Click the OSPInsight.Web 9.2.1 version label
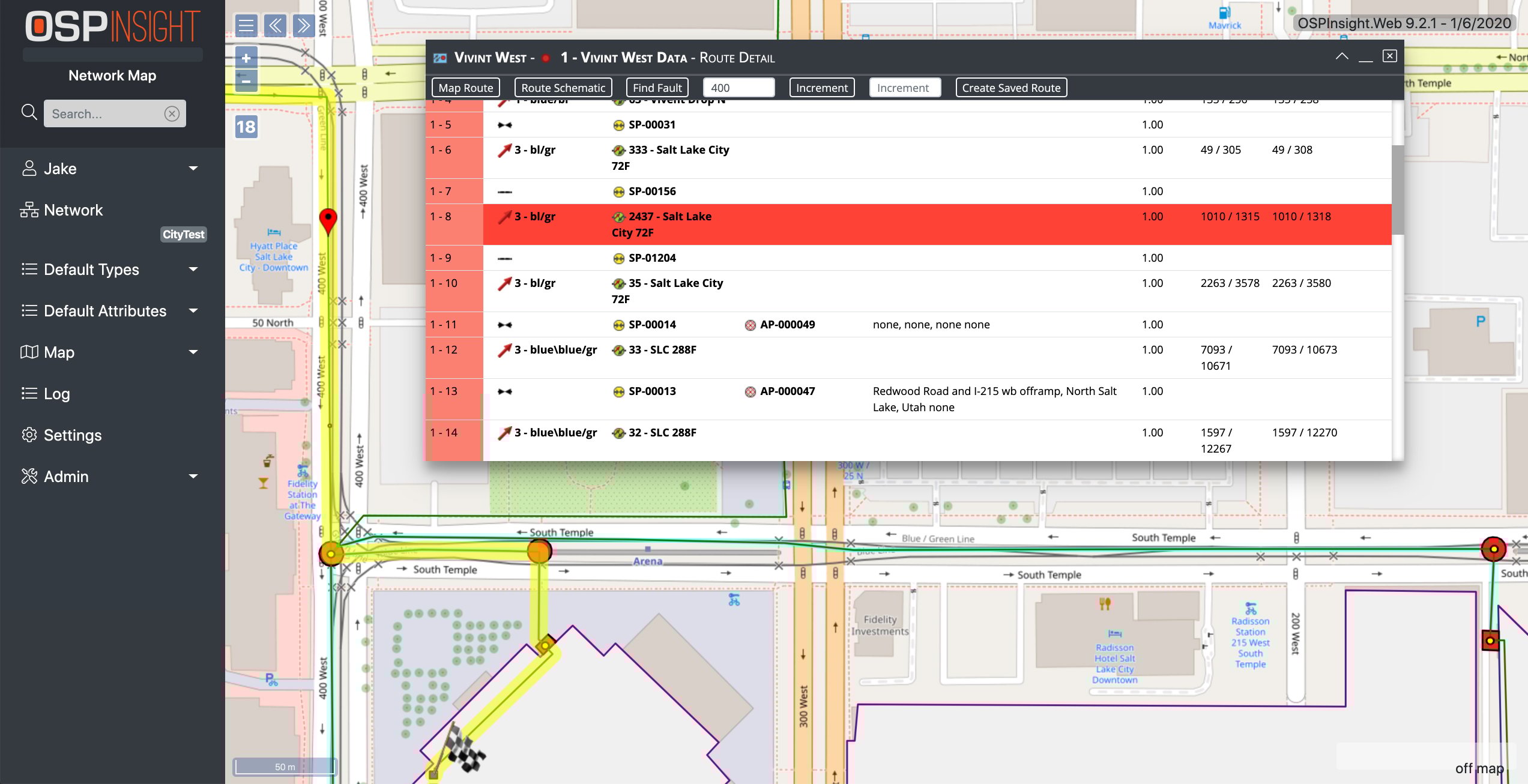The height and width of the screenshot is (784, 1528). point(1404,23)
